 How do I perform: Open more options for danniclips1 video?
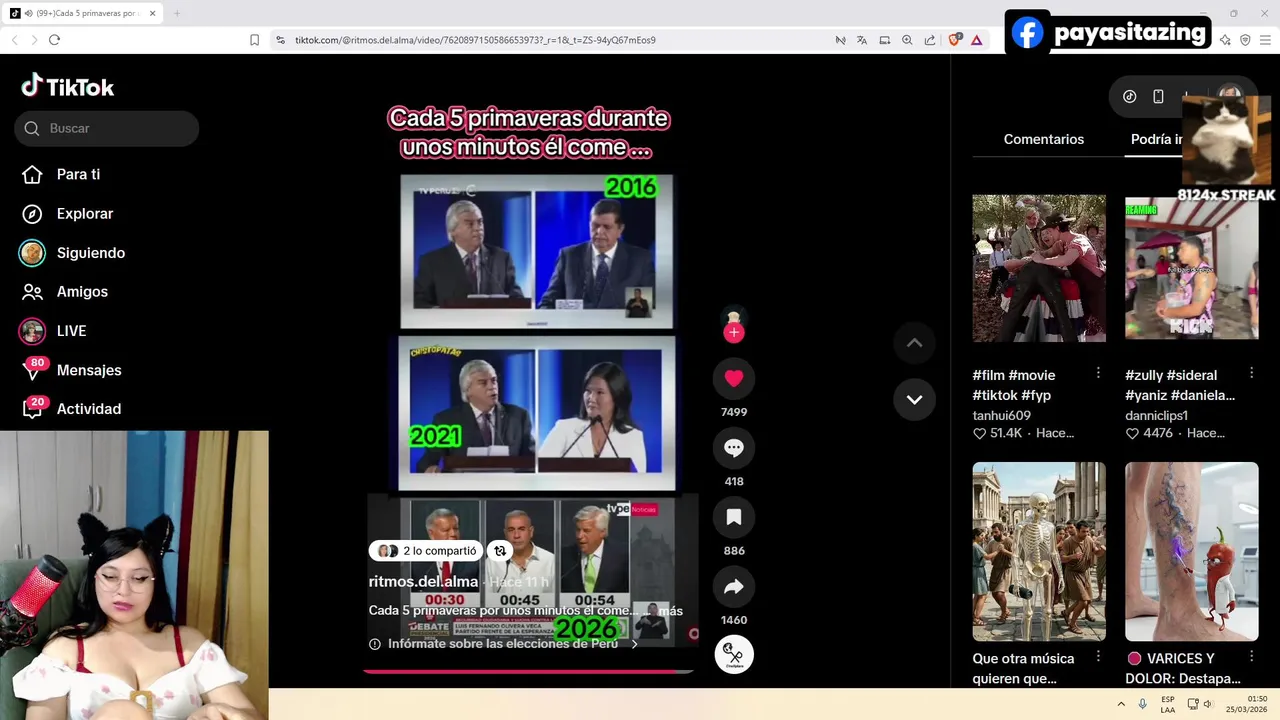[1251, 373]
